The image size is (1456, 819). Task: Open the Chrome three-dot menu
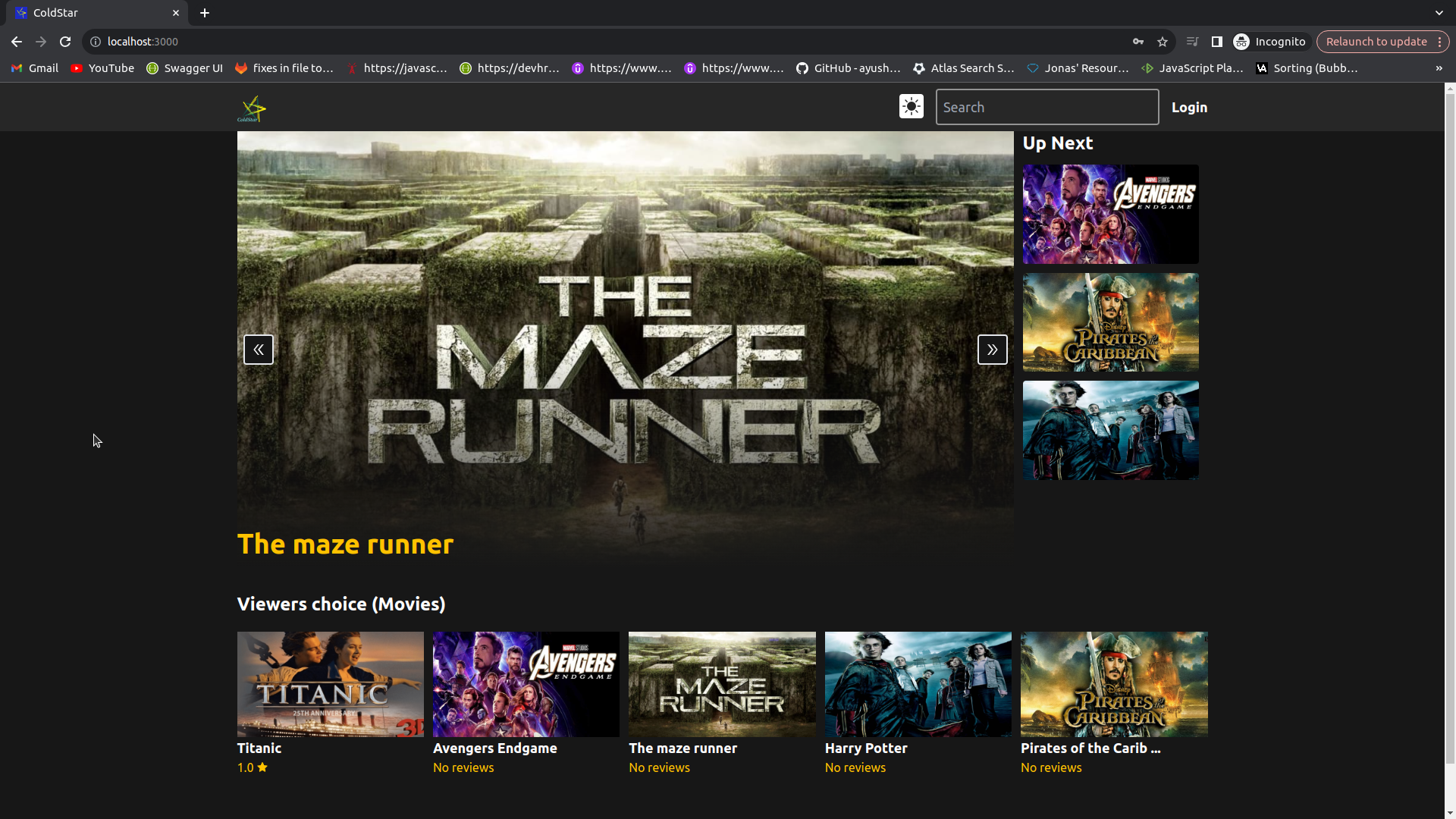click(1440, 42)
